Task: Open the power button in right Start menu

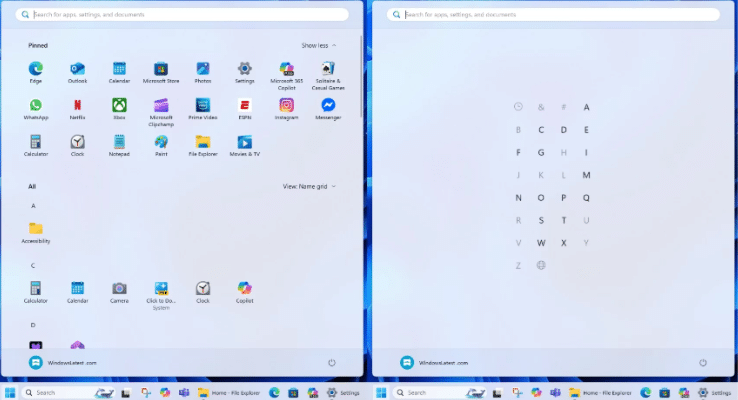Action: [x=703, y=363]
